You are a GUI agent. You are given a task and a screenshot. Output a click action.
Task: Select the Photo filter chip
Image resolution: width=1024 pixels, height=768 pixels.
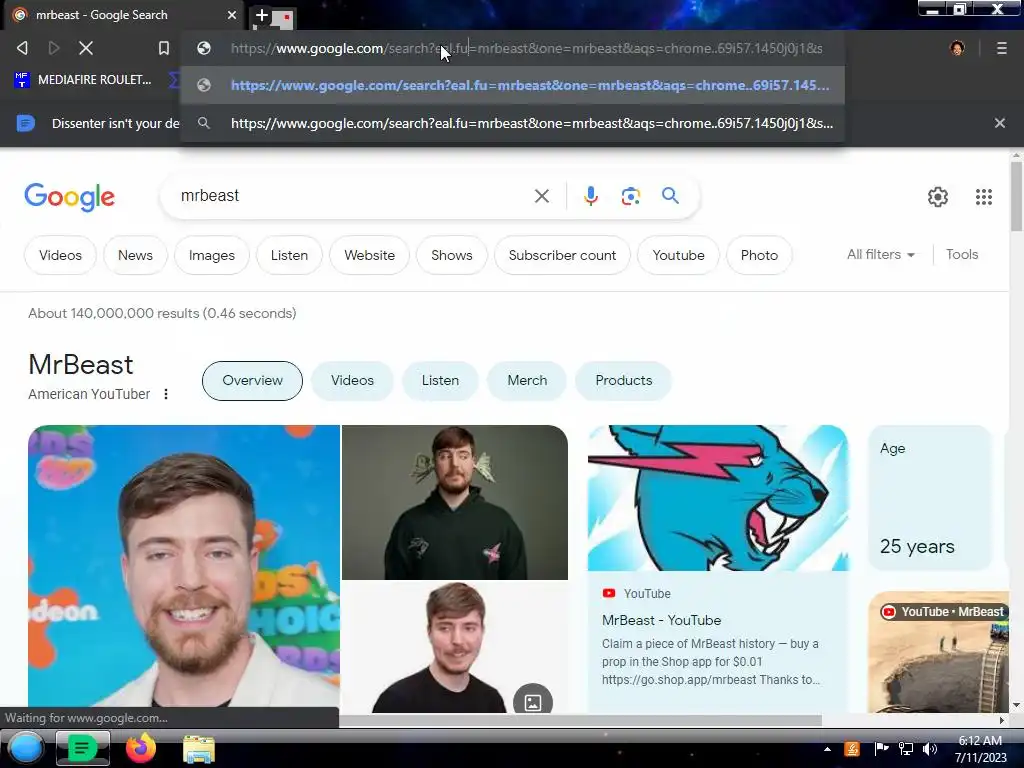[x=759, y=255]
